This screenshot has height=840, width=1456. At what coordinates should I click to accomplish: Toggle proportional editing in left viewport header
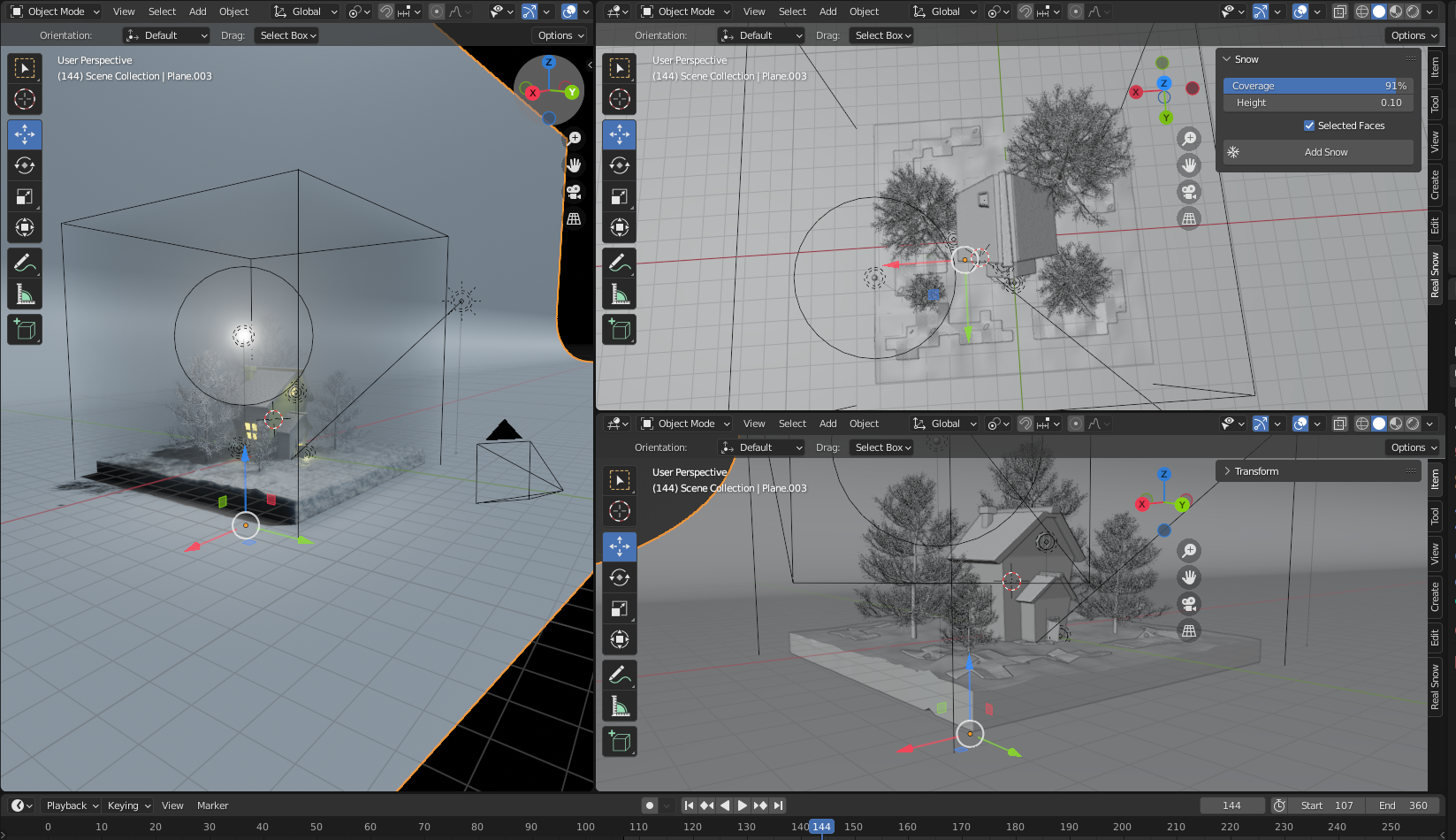pyautogui.click(x=437, y=11)
